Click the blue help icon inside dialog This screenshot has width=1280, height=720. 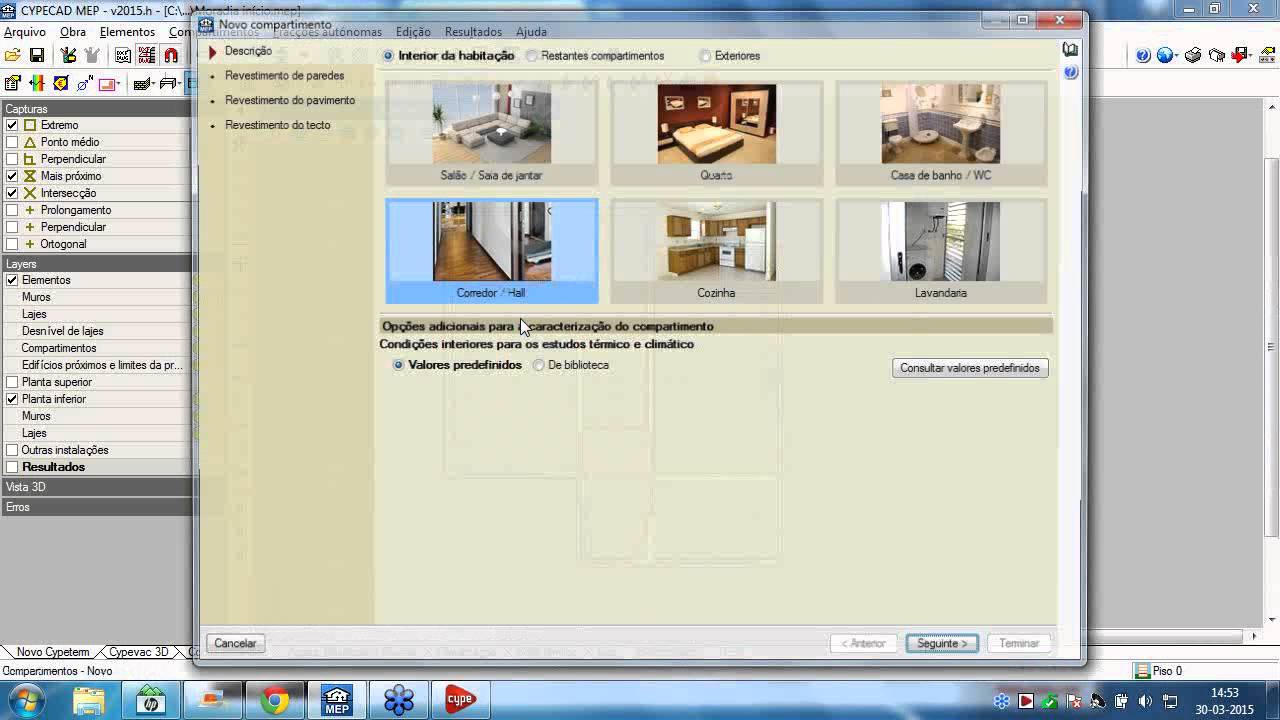pyautogui.click(x=1070, y=72)
